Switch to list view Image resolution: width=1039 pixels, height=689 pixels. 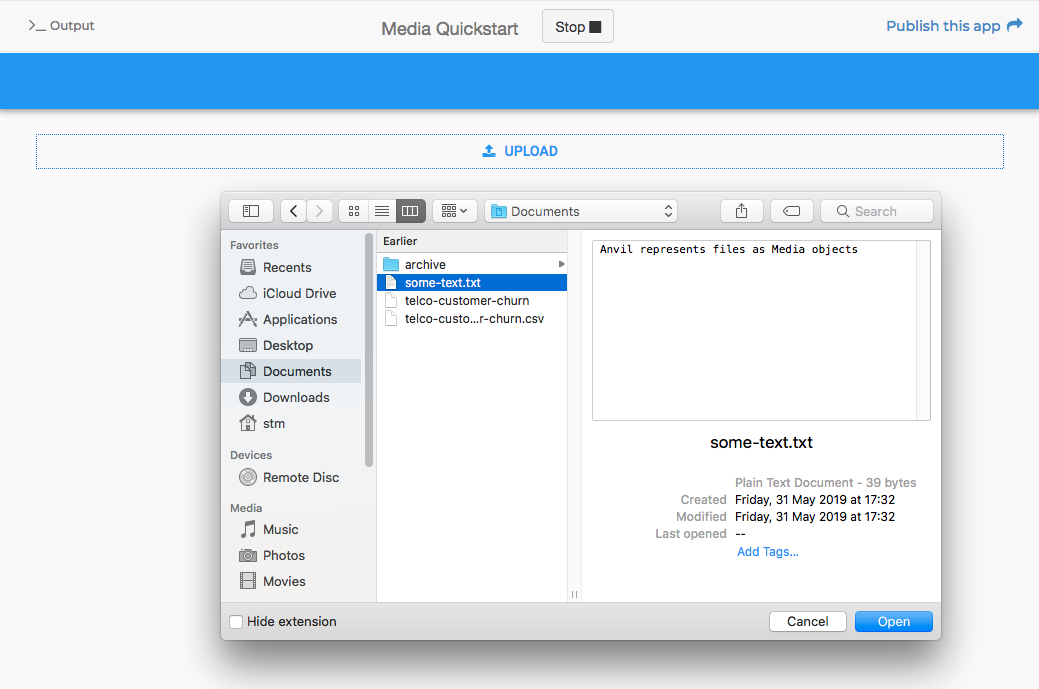[381, 211]
